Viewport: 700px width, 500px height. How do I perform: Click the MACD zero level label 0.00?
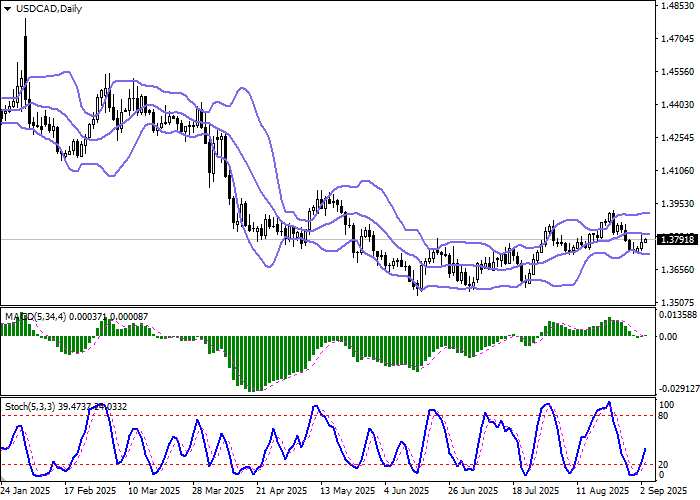668,337
